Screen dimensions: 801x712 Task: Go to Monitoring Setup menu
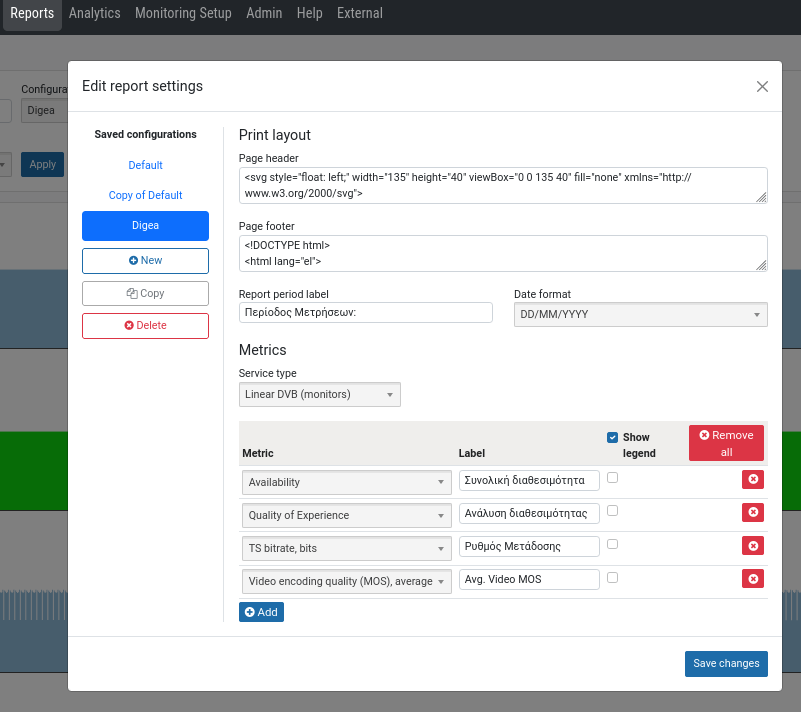(183, 14)
